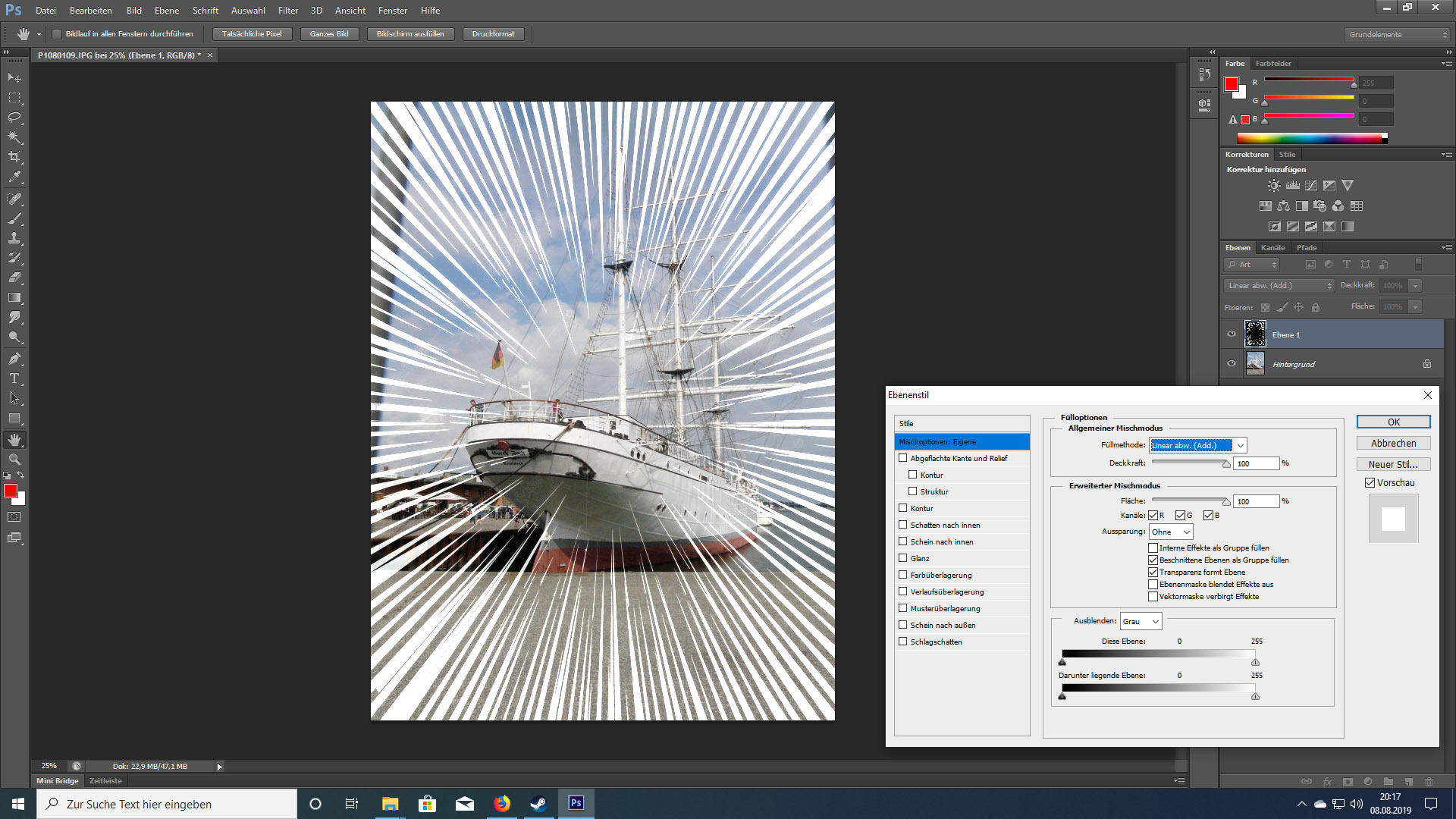Add a Brightness/Contrast adjustment
This screenshot has width=1456, height=819.
point(1274,186)
